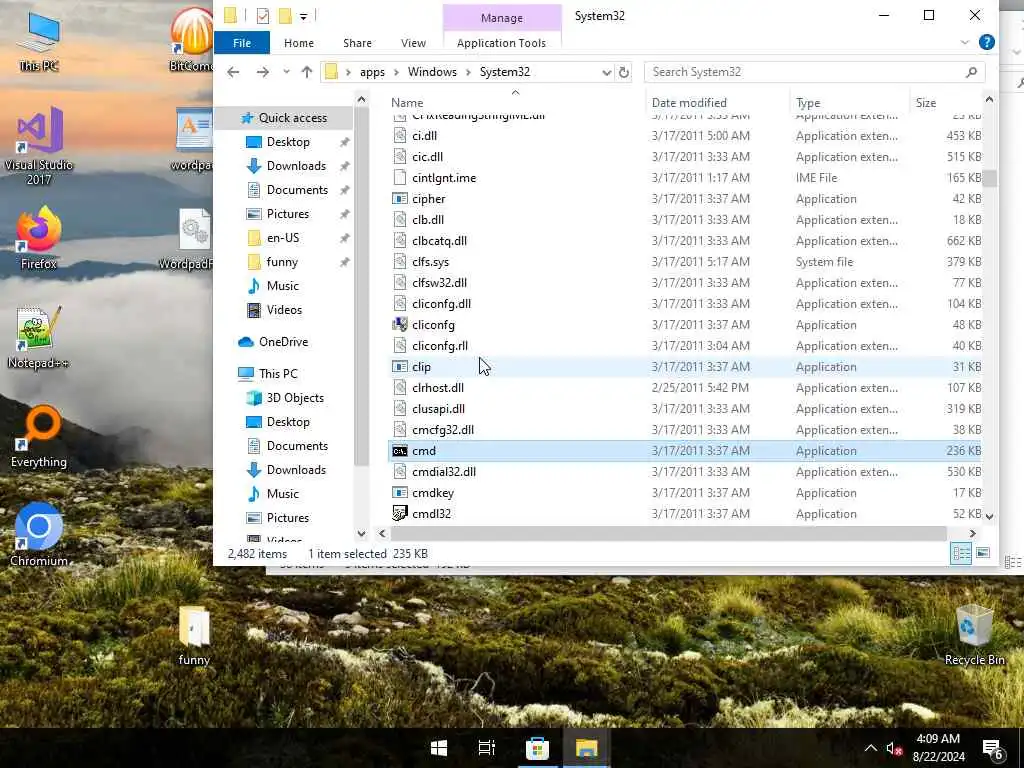This screenshot has height=768, width=1024.
Task: Open the funny folder on desktop
Action: [x=194, y=636]
